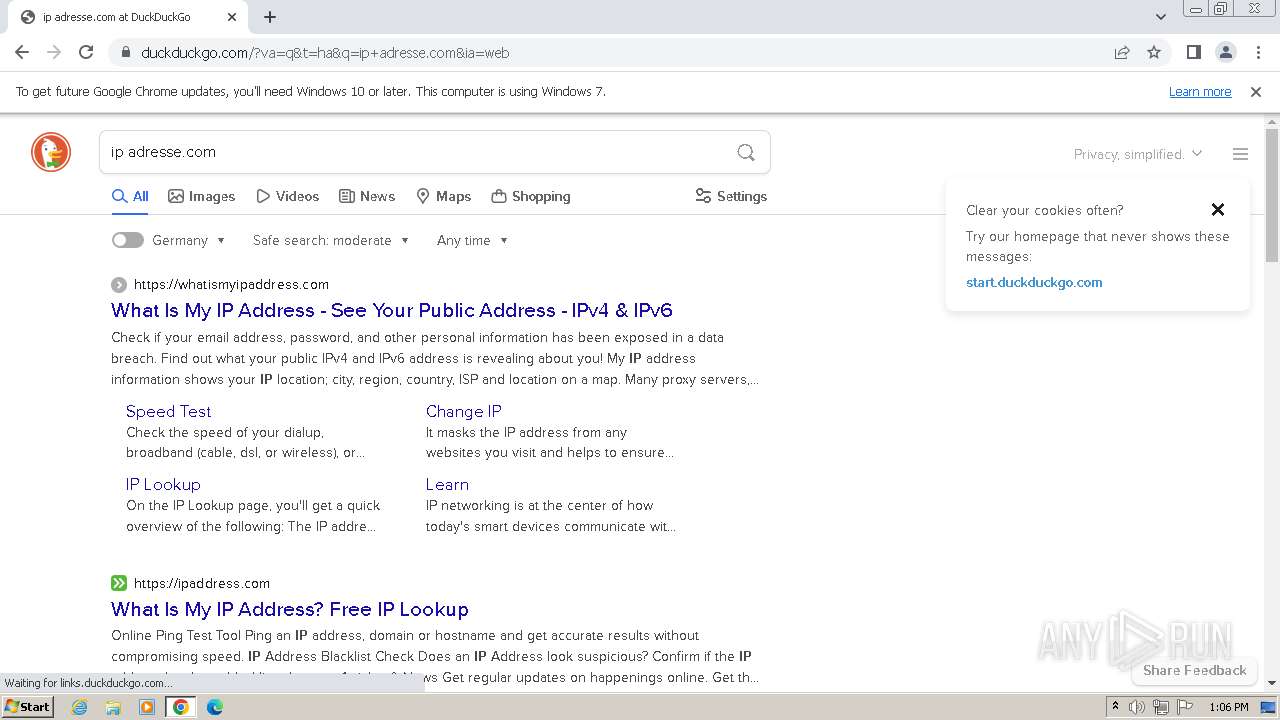Viewport: 1280px width, 720px height.
Task: Click the search magnifier button
Action: [x=746, y=152]
